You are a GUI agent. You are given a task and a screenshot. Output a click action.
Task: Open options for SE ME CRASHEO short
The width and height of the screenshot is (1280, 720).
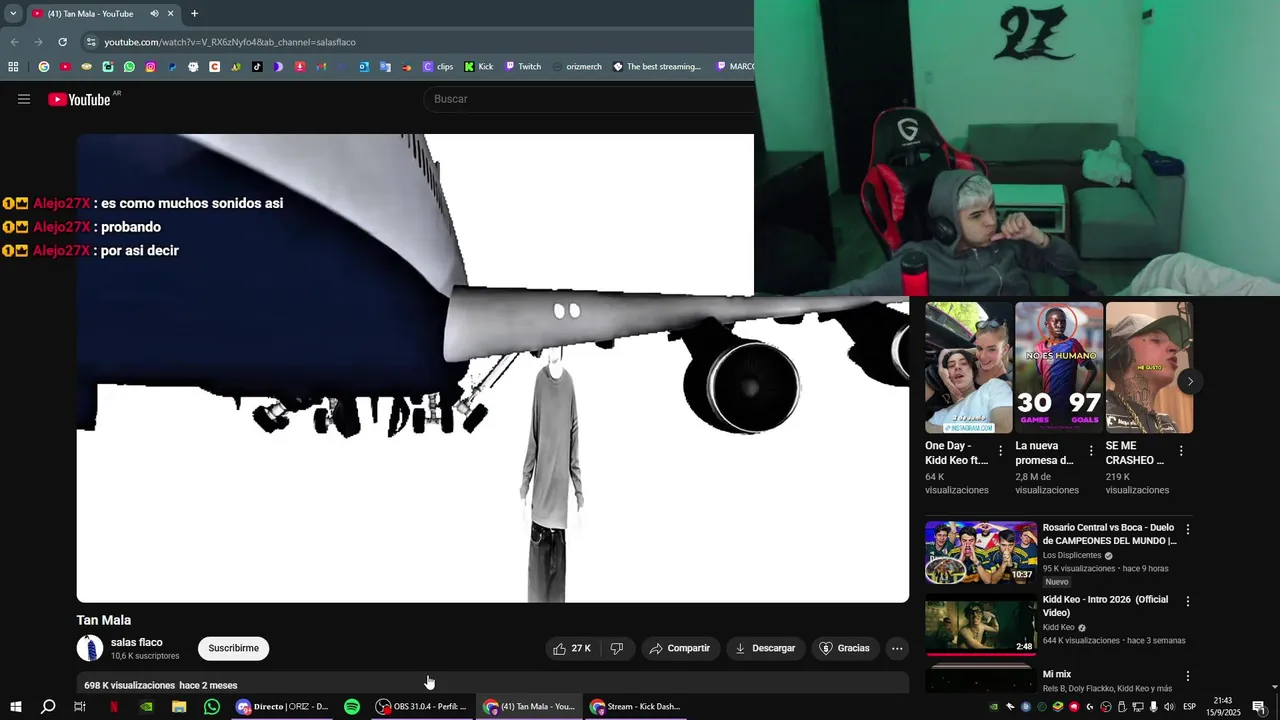pos(1181,451)
